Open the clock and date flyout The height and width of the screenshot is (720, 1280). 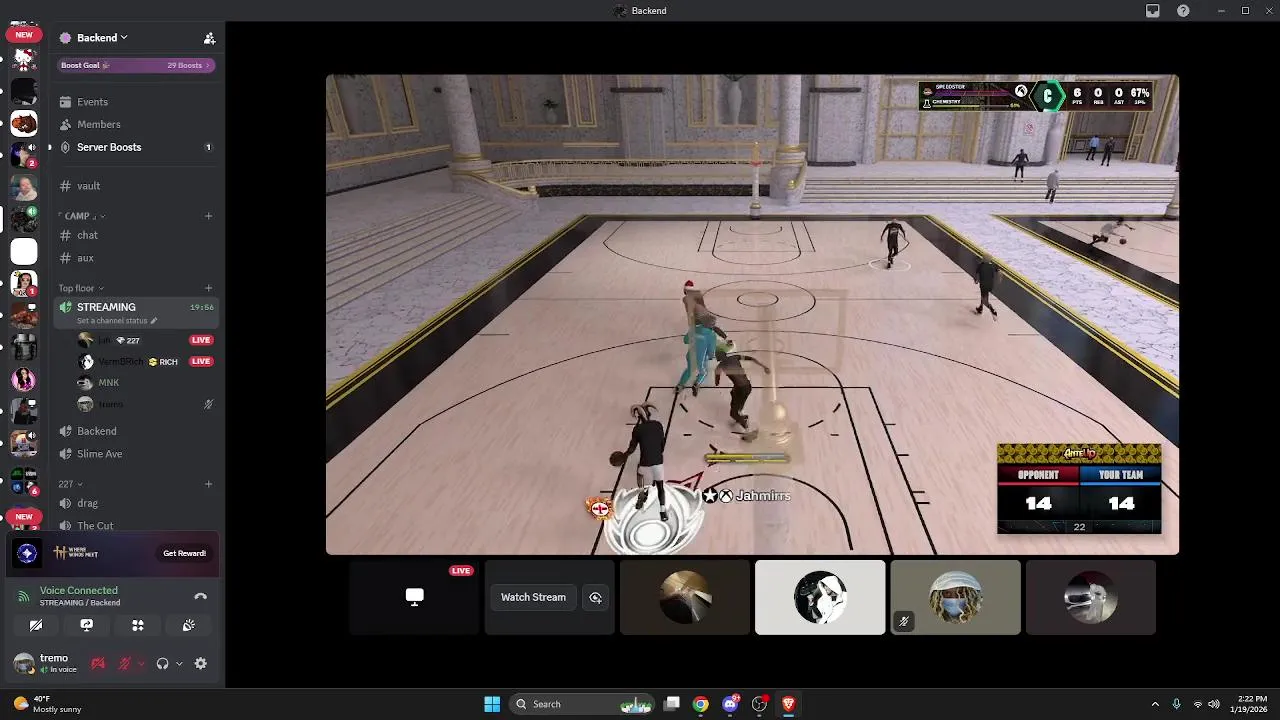tap(1250, 704)
